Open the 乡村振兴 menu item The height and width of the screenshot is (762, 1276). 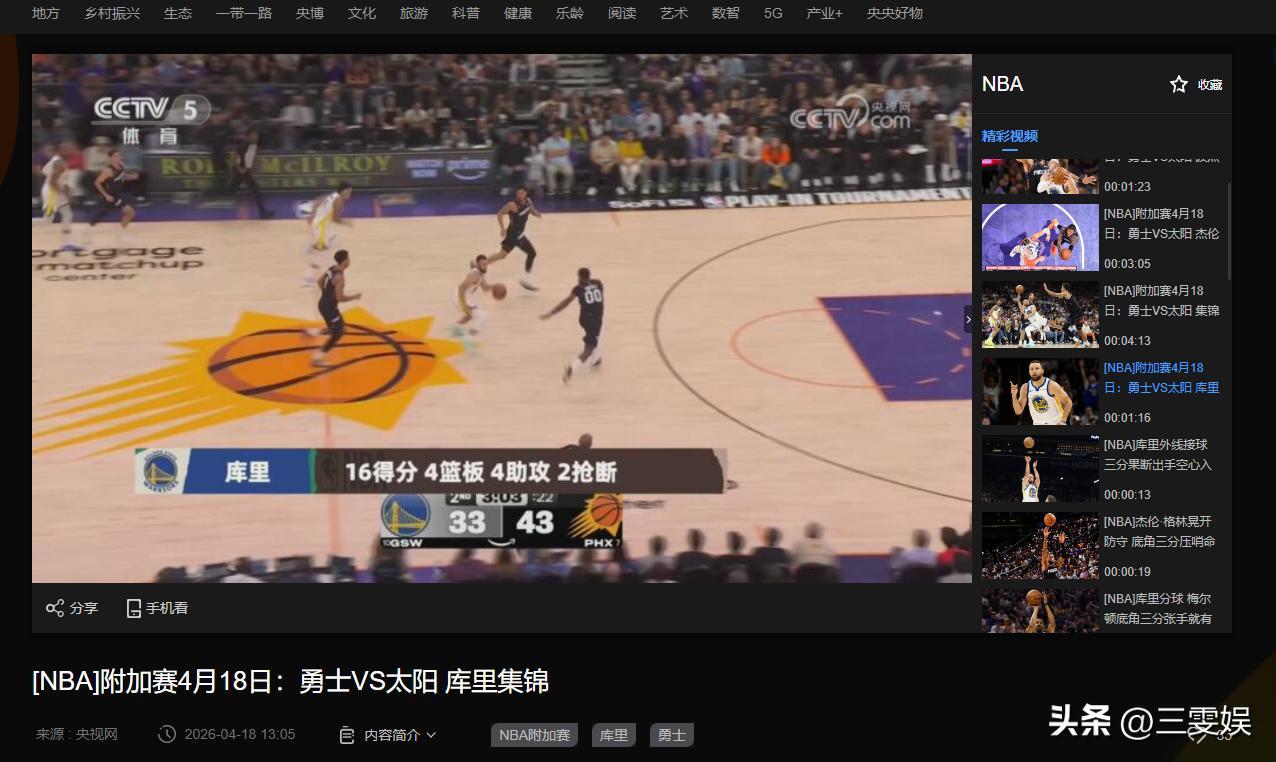point(112,13)
